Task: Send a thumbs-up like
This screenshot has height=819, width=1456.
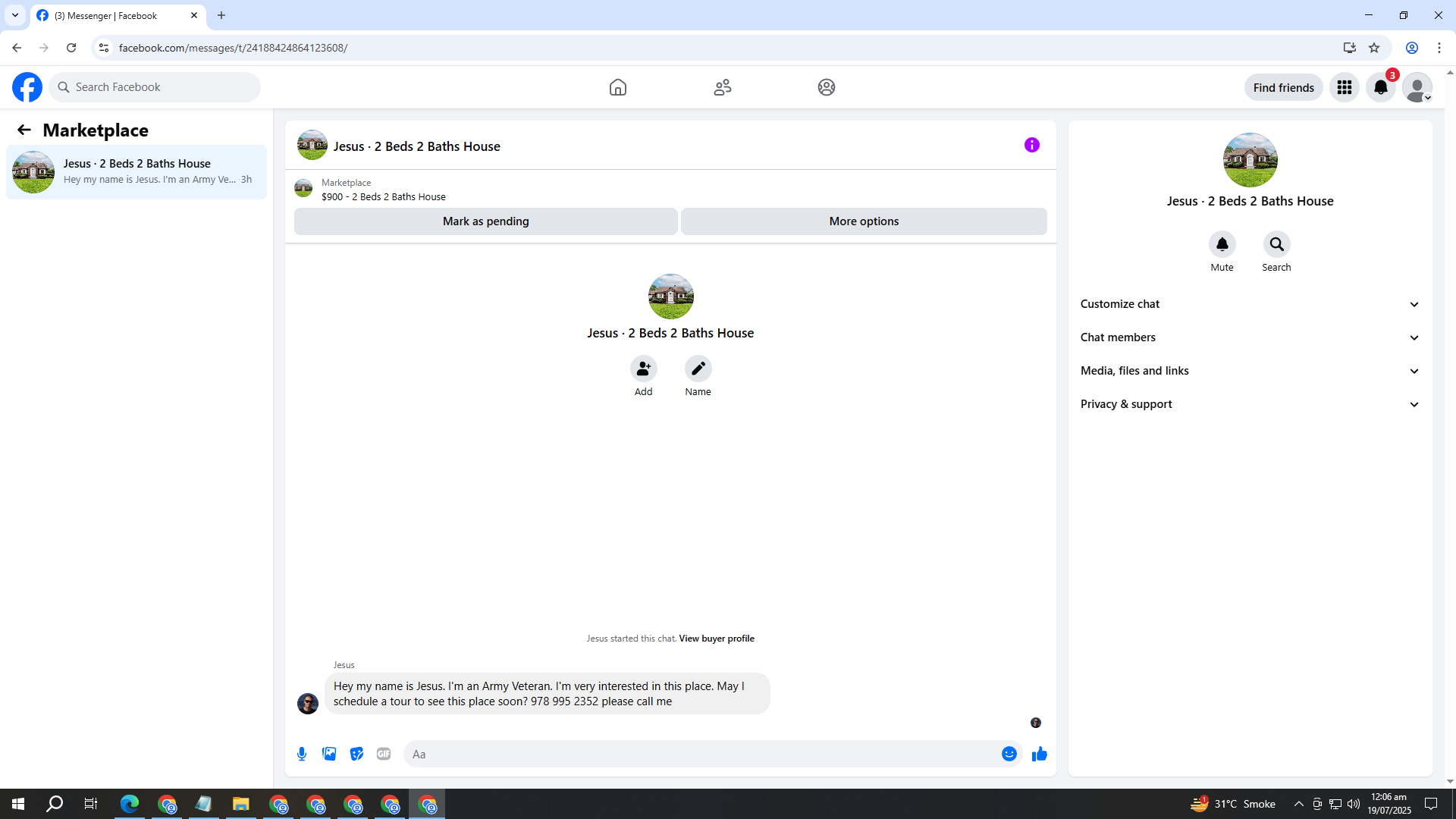Action: point(1039,754)
